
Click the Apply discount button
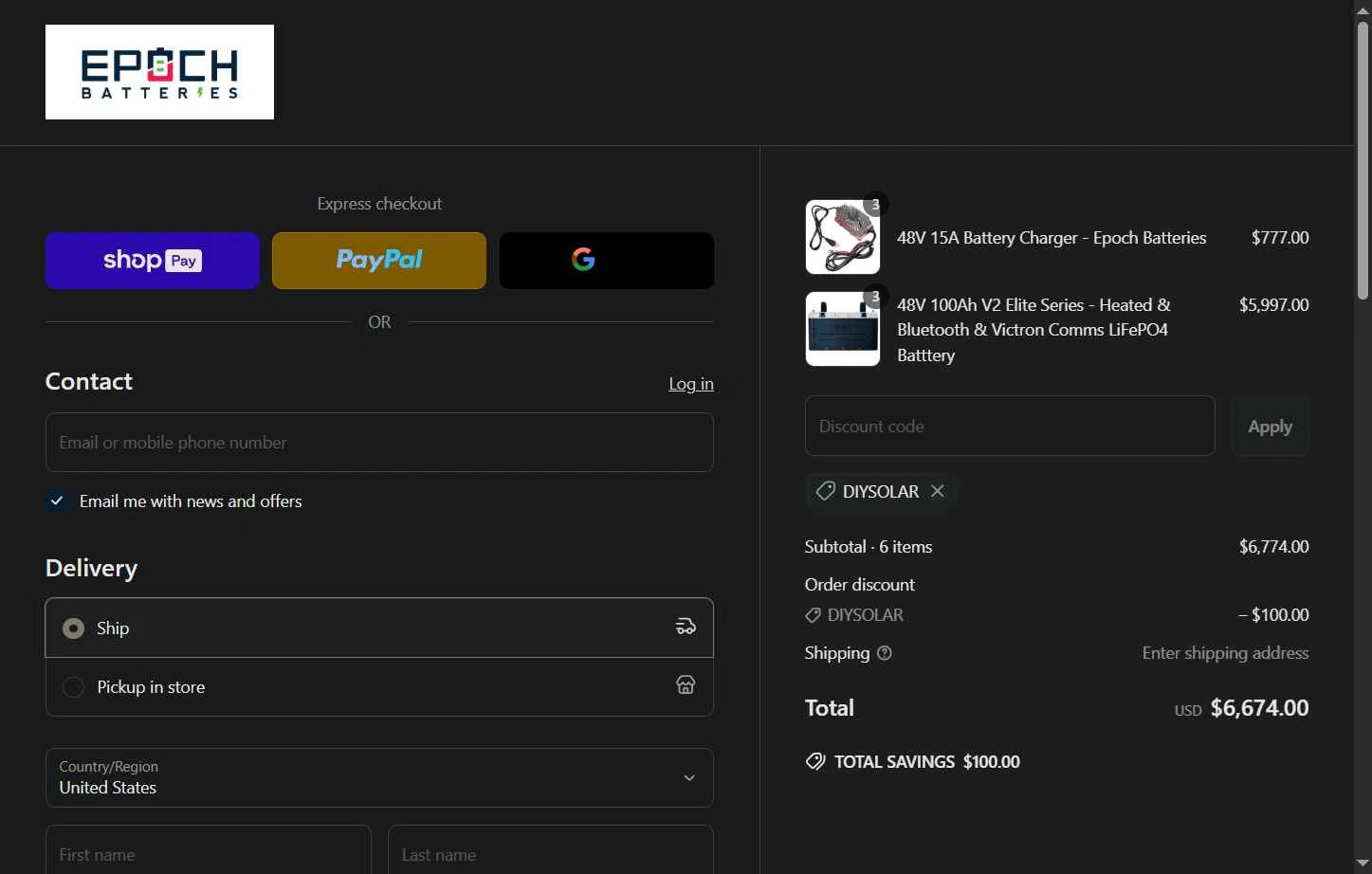(x=1270, y=427)
